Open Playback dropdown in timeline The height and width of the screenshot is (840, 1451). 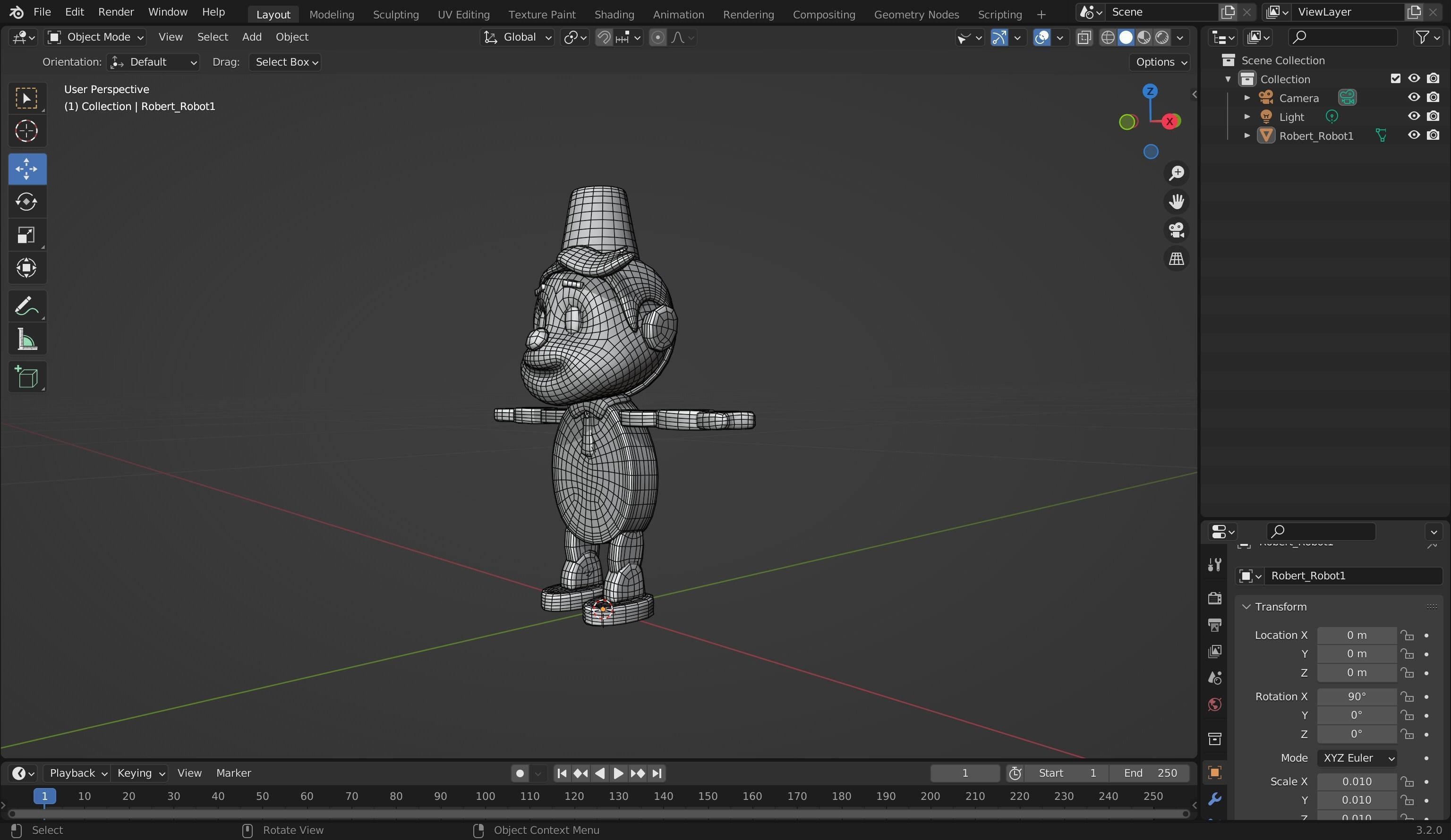pos(78,773)
